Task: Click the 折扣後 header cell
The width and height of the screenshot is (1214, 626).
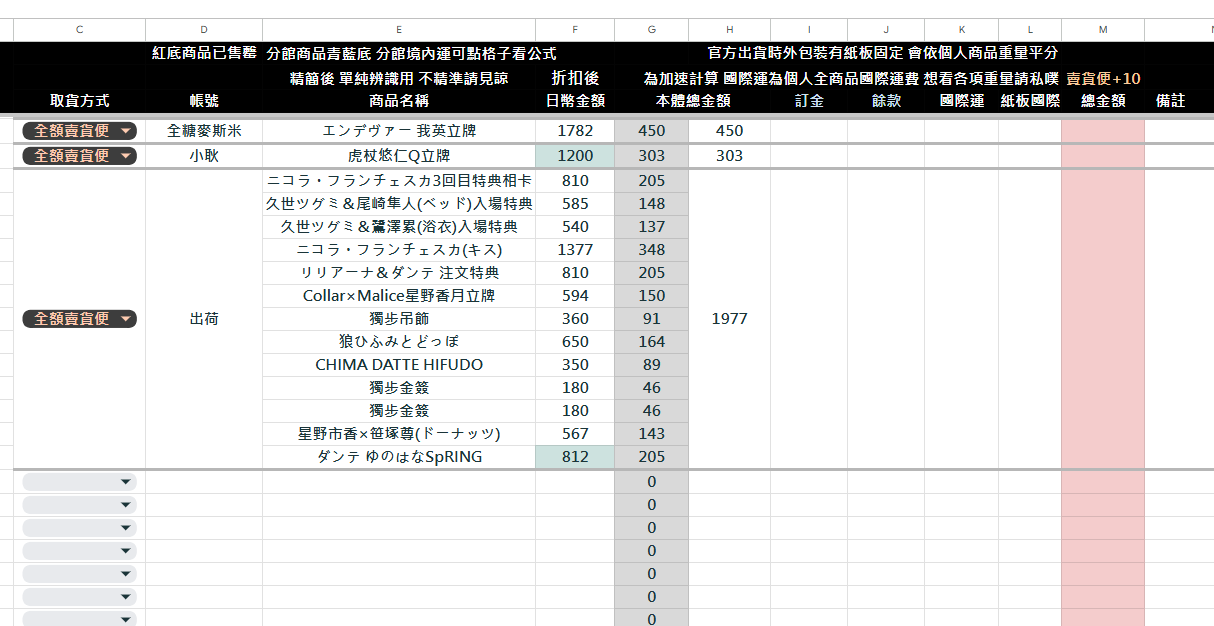Action: point(575,78)
